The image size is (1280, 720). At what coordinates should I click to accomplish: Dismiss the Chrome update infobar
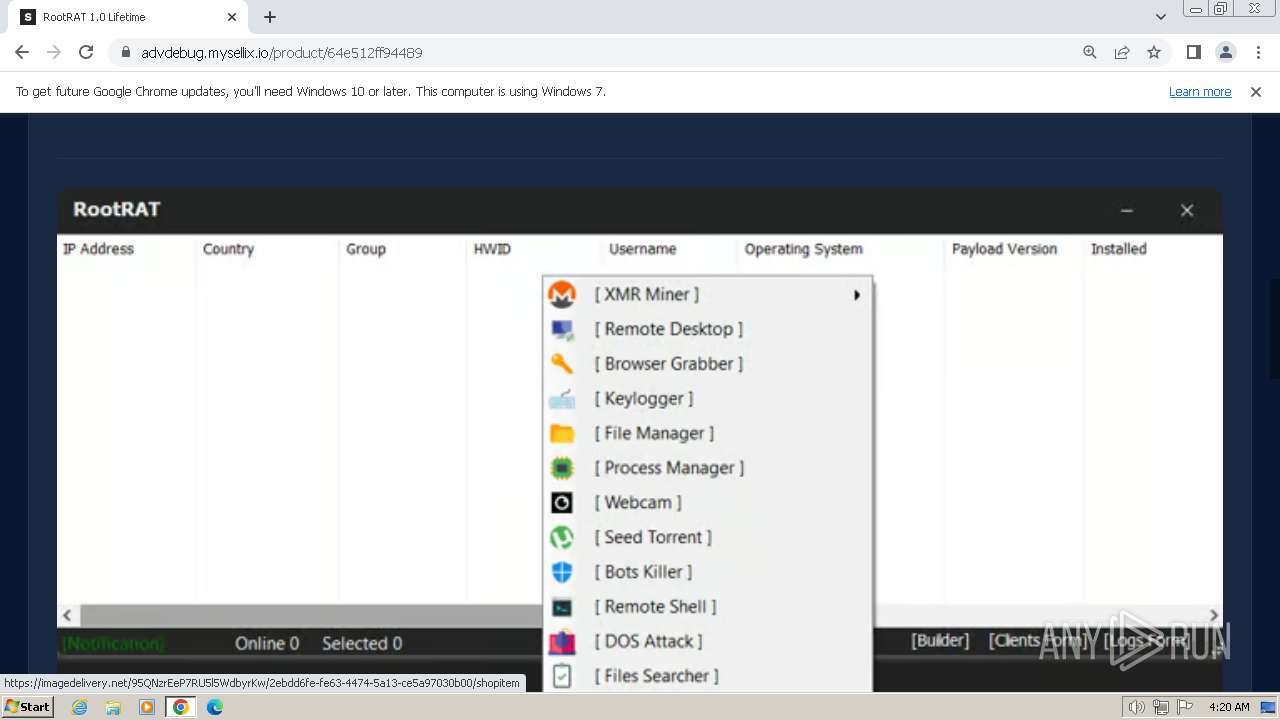tap(1256, 92)
